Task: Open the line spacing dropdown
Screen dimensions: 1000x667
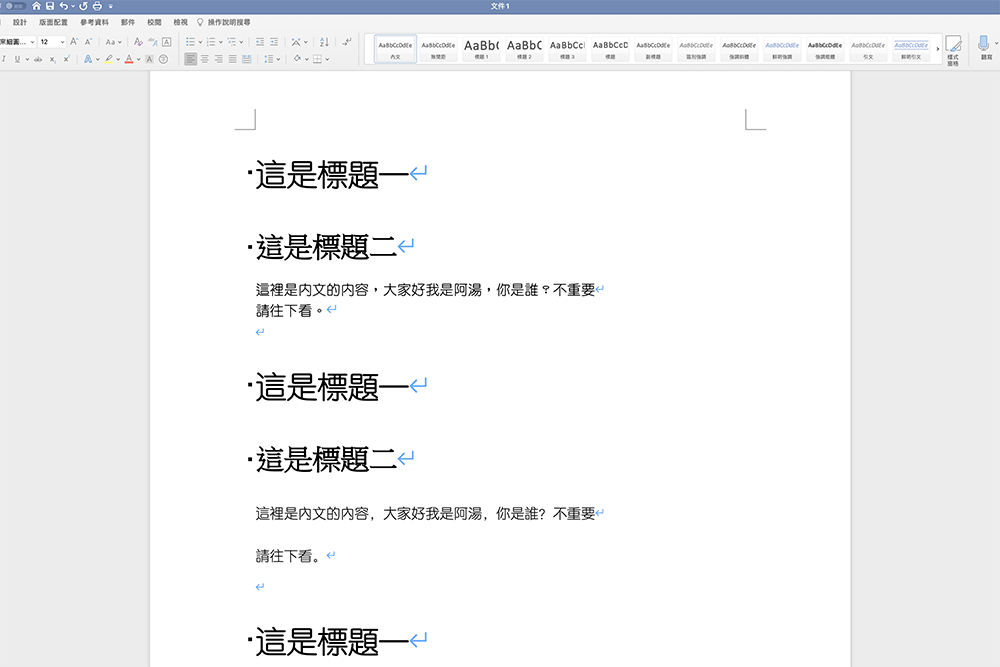Action: click(x=277, y=58)
